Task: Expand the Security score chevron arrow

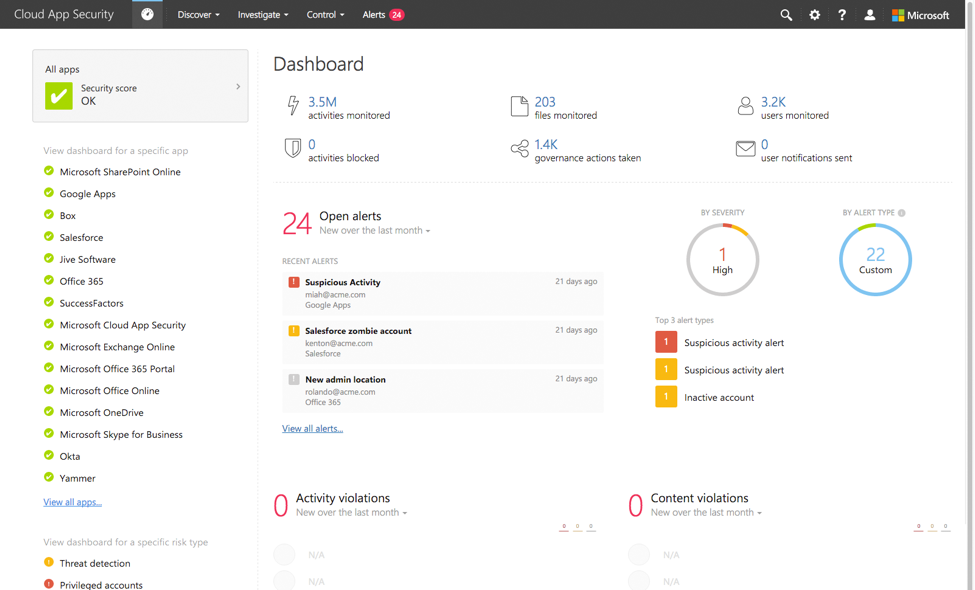Action: click(238, 87)
